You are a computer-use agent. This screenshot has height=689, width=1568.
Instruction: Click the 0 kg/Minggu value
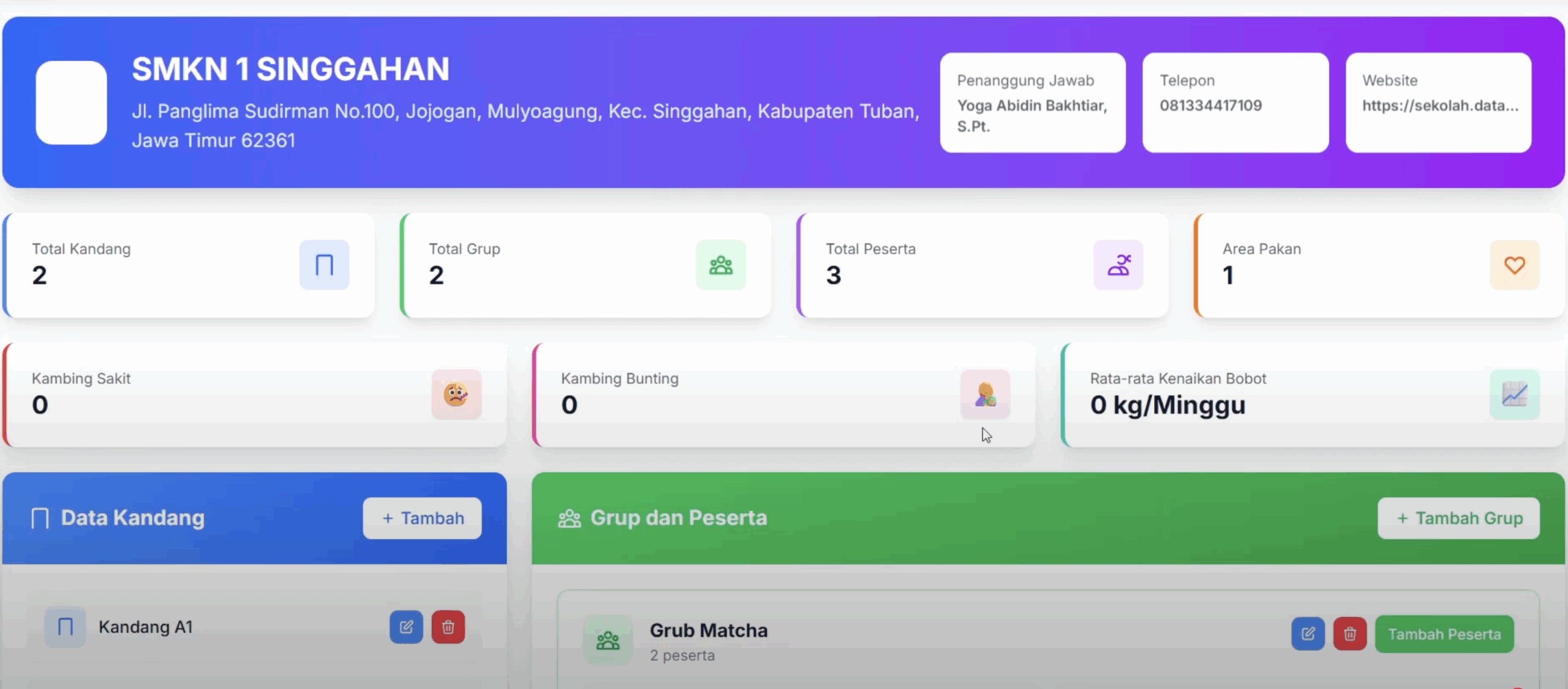tap(1168, 405)
